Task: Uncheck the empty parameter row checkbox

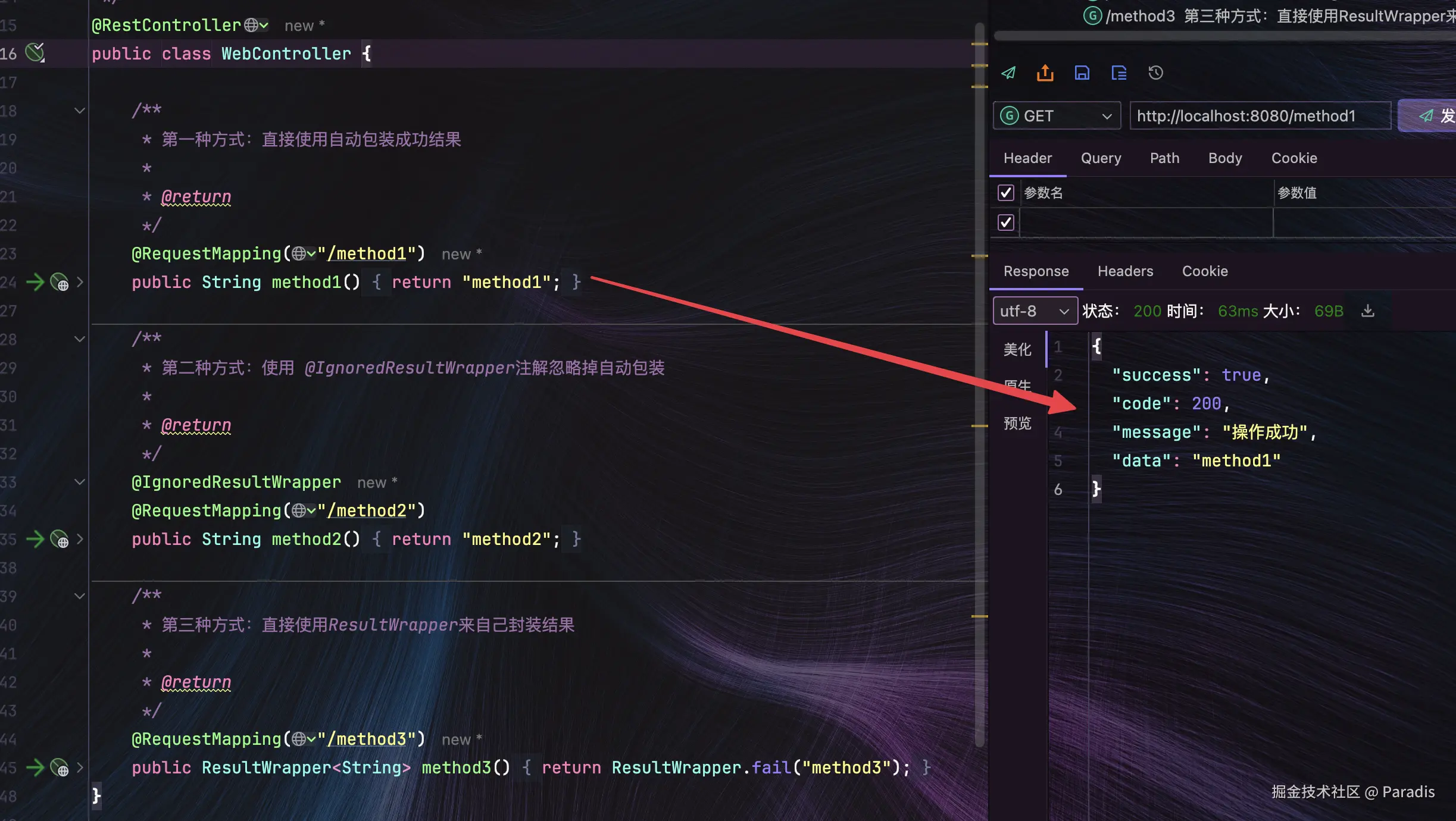Action: [1005, 223]
